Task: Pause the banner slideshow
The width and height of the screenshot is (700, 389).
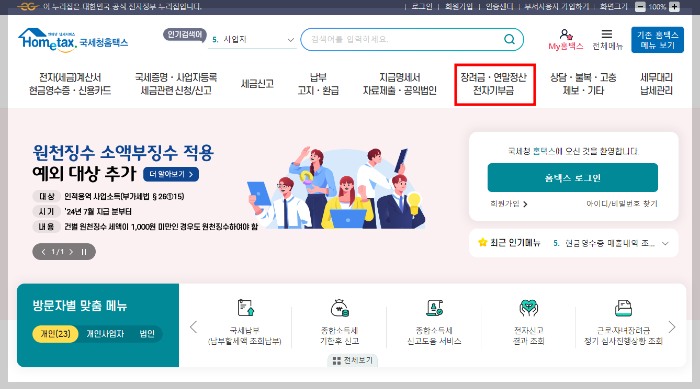Action: (84, 252)
